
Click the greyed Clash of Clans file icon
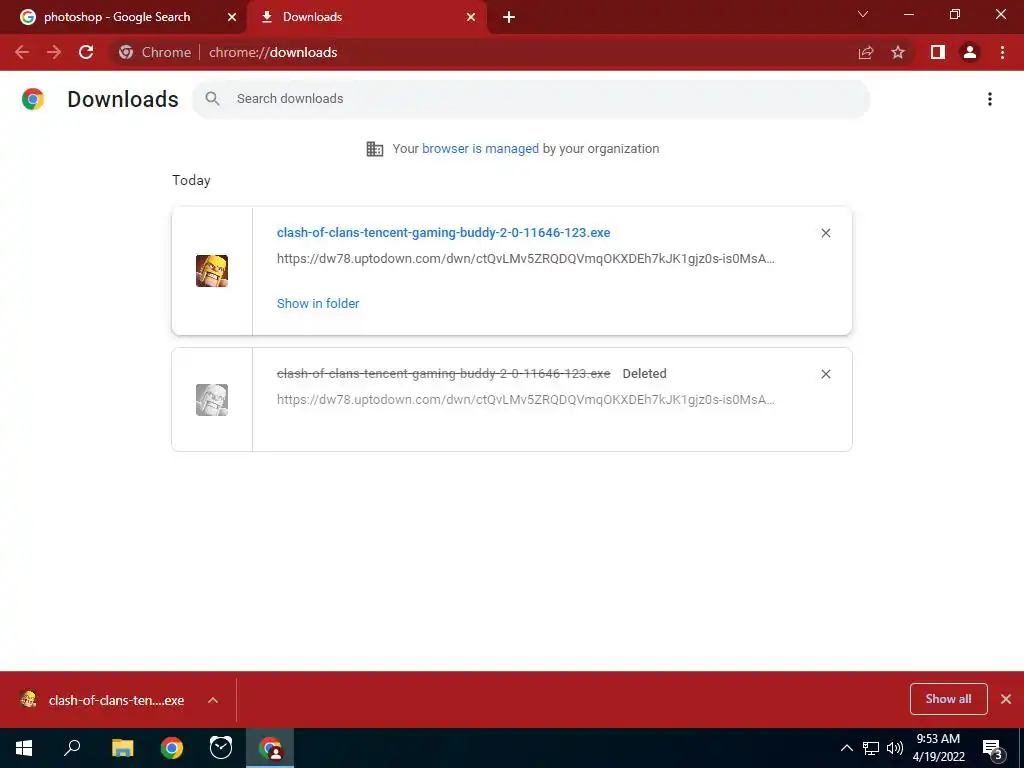[212, 400]
